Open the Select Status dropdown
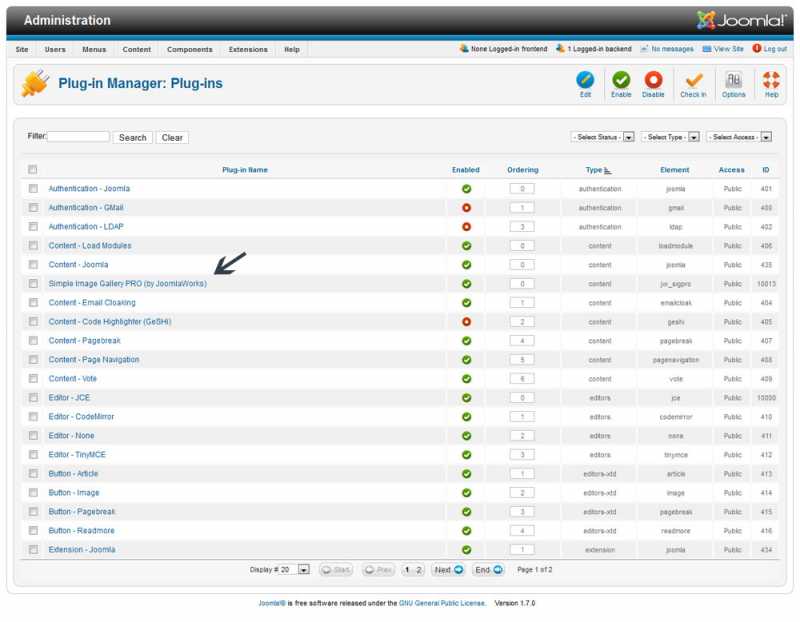Screen dimensions: 800x622 pos(603,137)
